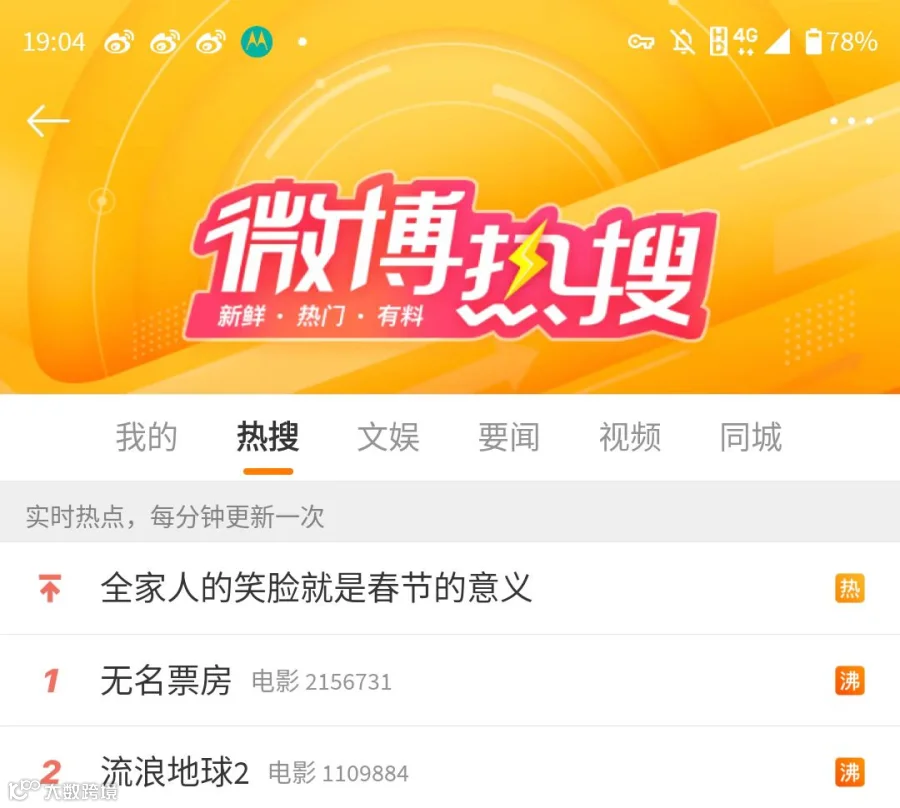Tap the first Weibo notification icon in status bar
Viewport: 900px width, 808px height.
[119, 42]
